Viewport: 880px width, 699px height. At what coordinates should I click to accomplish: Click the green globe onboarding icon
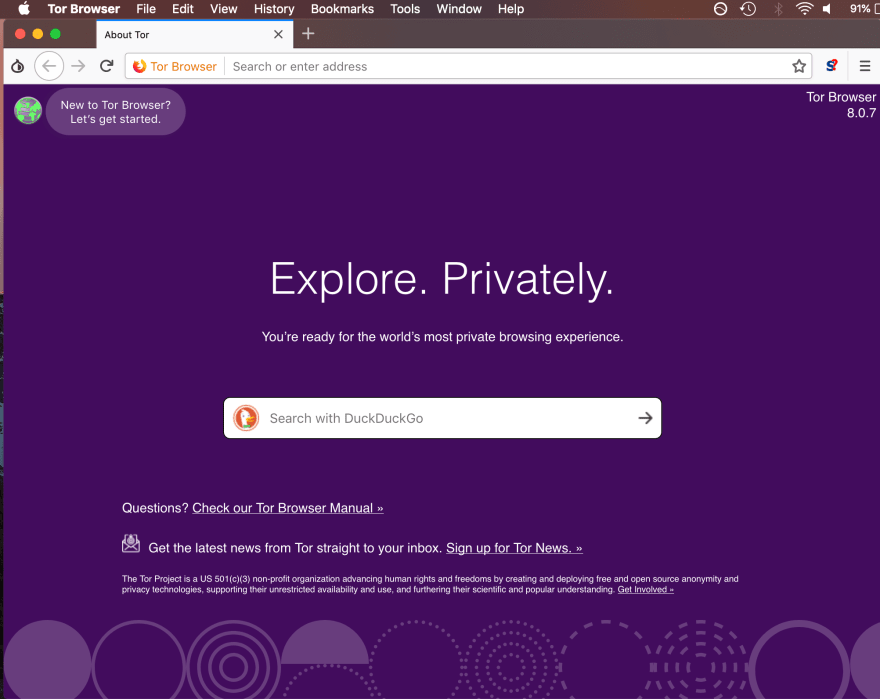coord(28,110)
